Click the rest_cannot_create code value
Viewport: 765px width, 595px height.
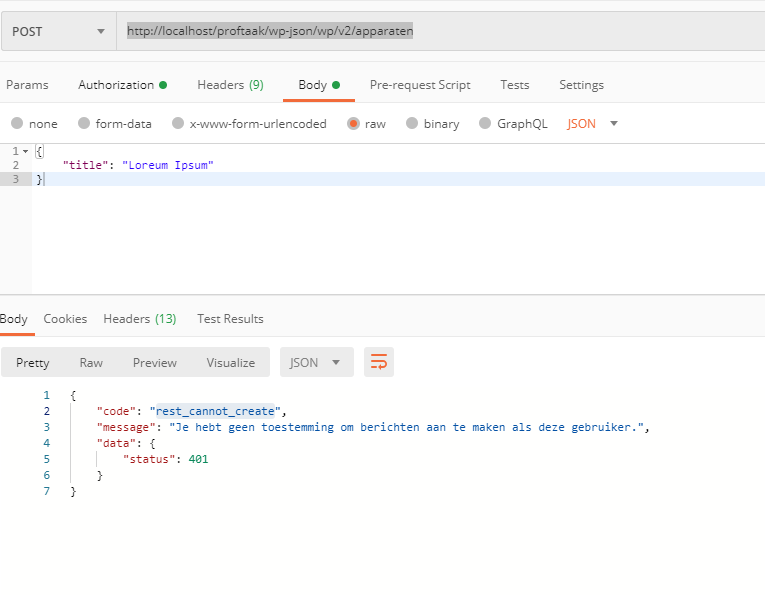tap(215, 411)
